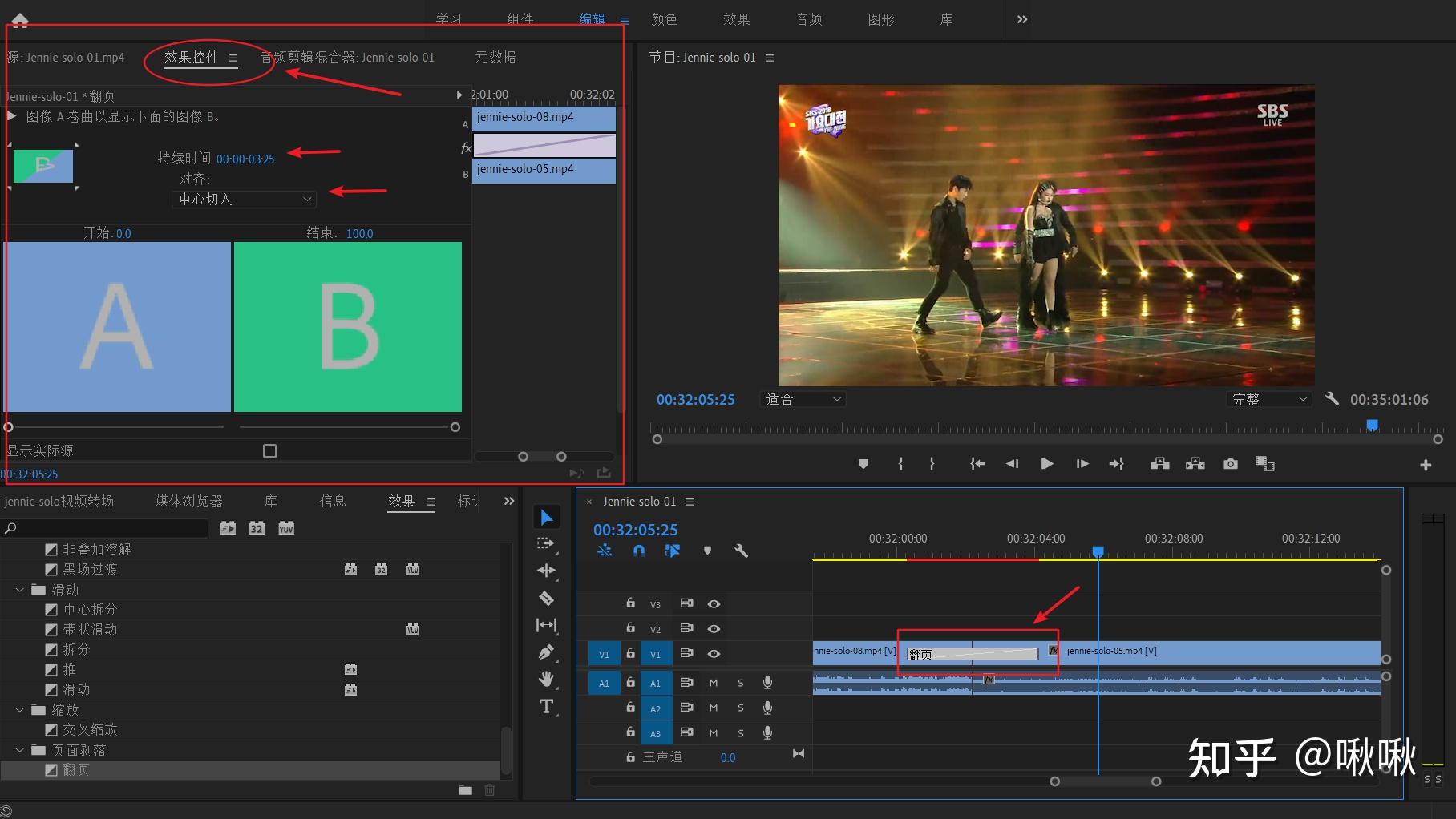
Task: Select the Razor tool
Action: click(546, 598)
